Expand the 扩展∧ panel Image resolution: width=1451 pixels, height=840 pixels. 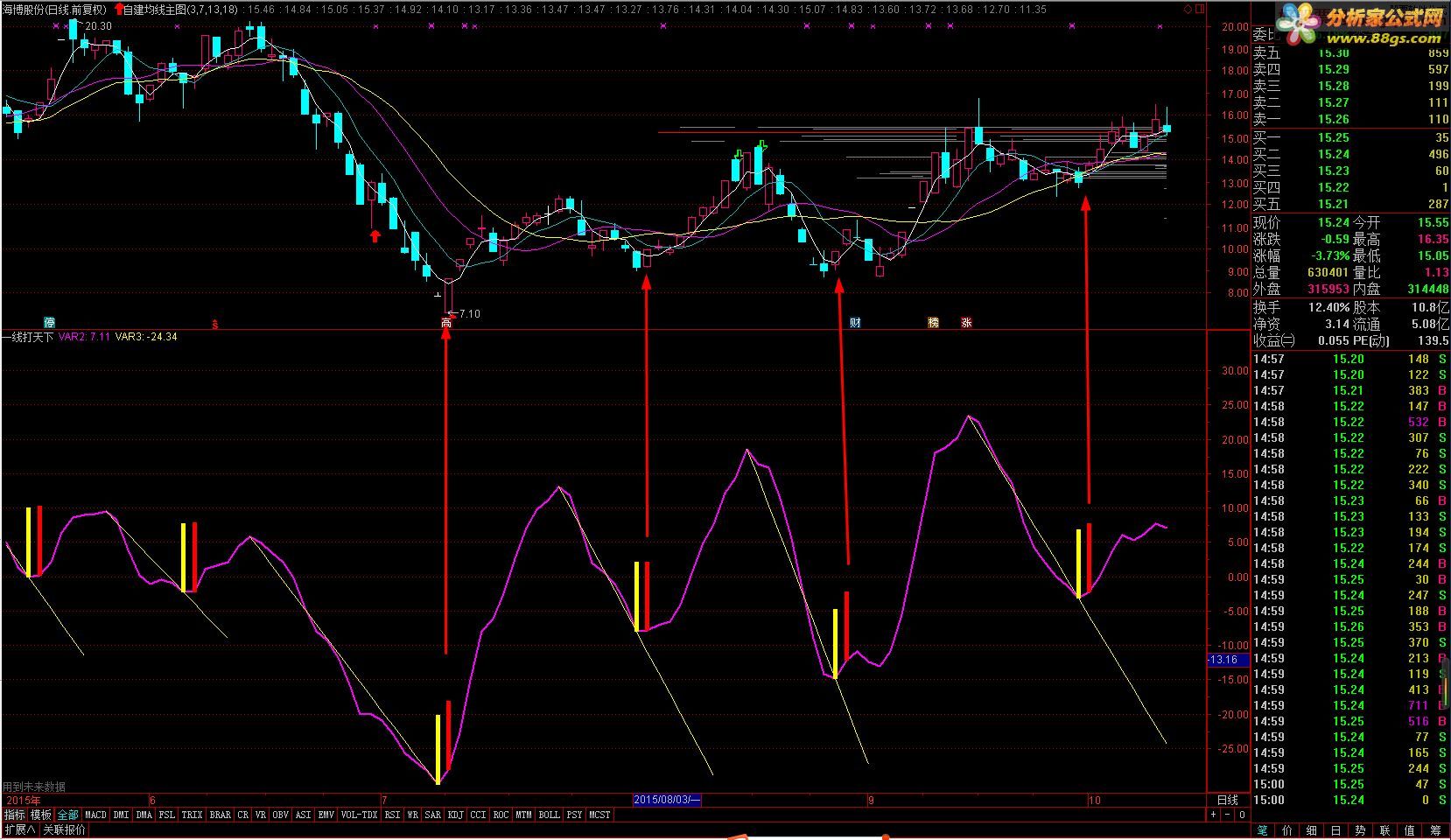20,829
